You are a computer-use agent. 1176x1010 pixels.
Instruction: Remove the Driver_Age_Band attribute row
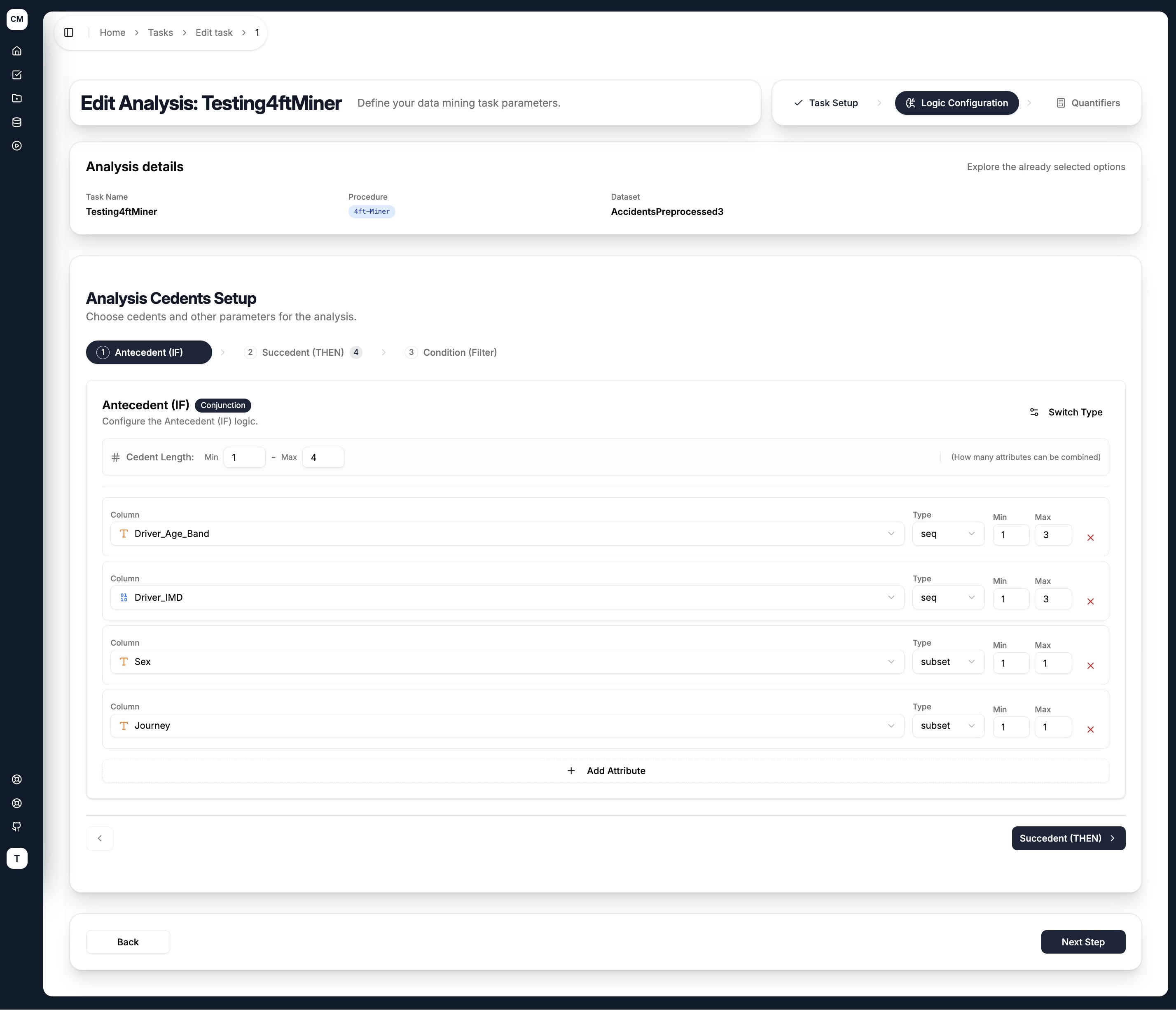click(1090, 537)
